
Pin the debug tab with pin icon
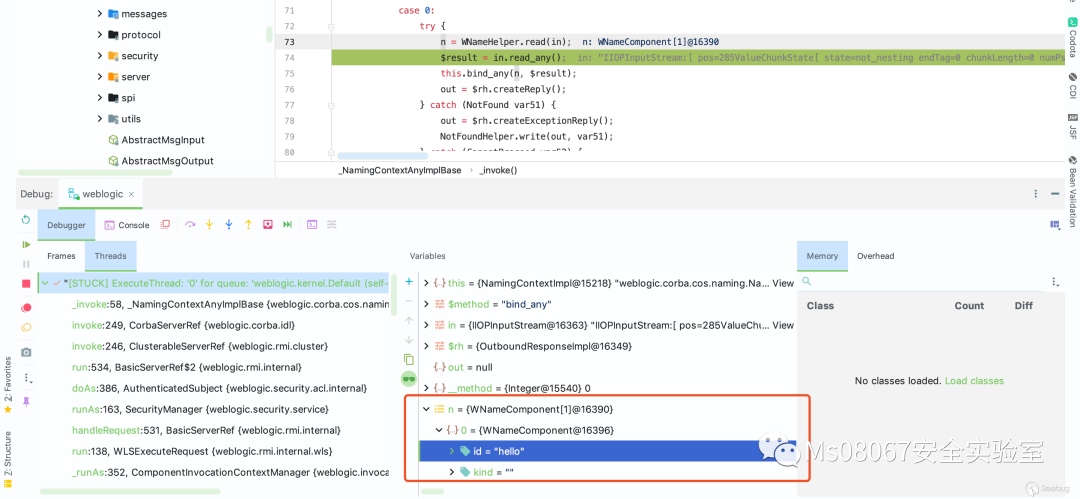pyautogui.click(x=26, y=401)
